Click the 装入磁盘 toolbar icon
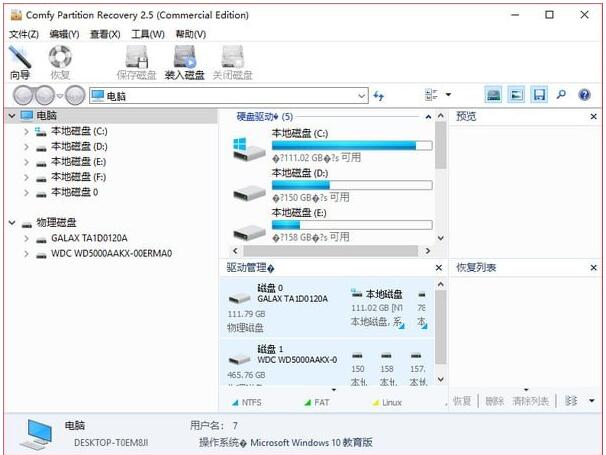The width and height of the screenshot is (606, 455). click(184, 57)
